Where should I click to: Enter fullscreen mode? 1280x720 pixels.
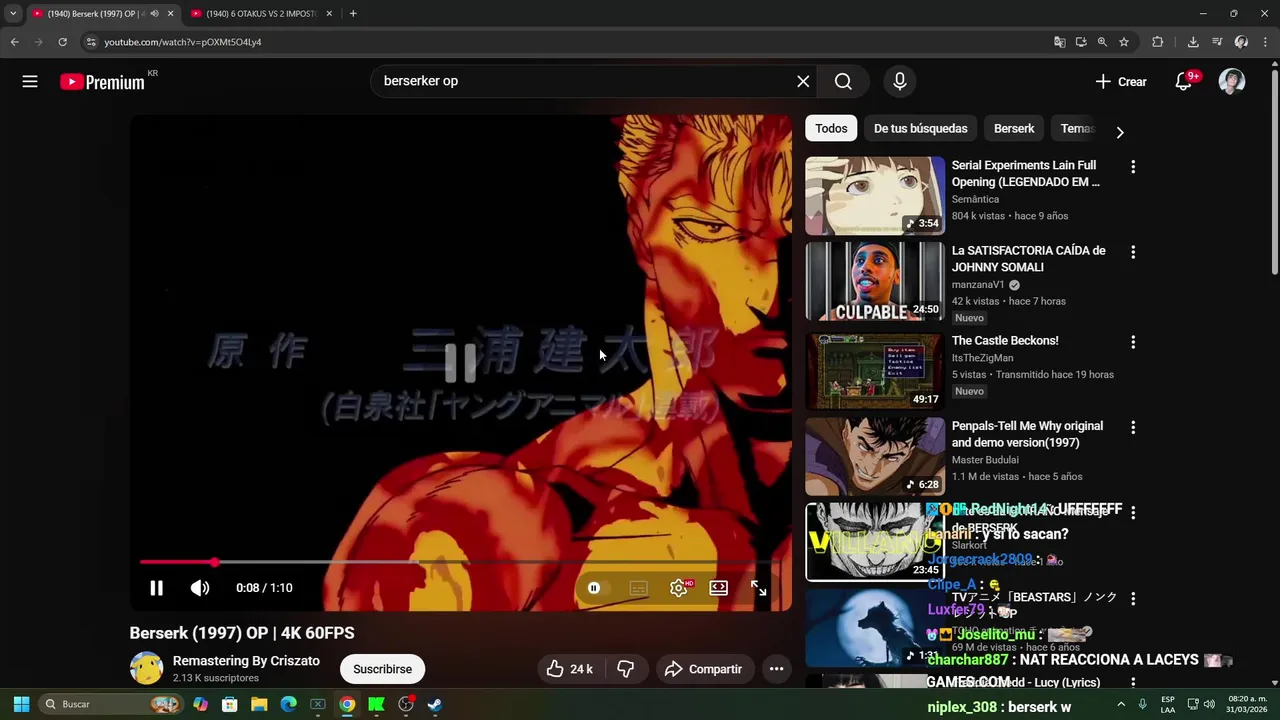click(759, 588)
